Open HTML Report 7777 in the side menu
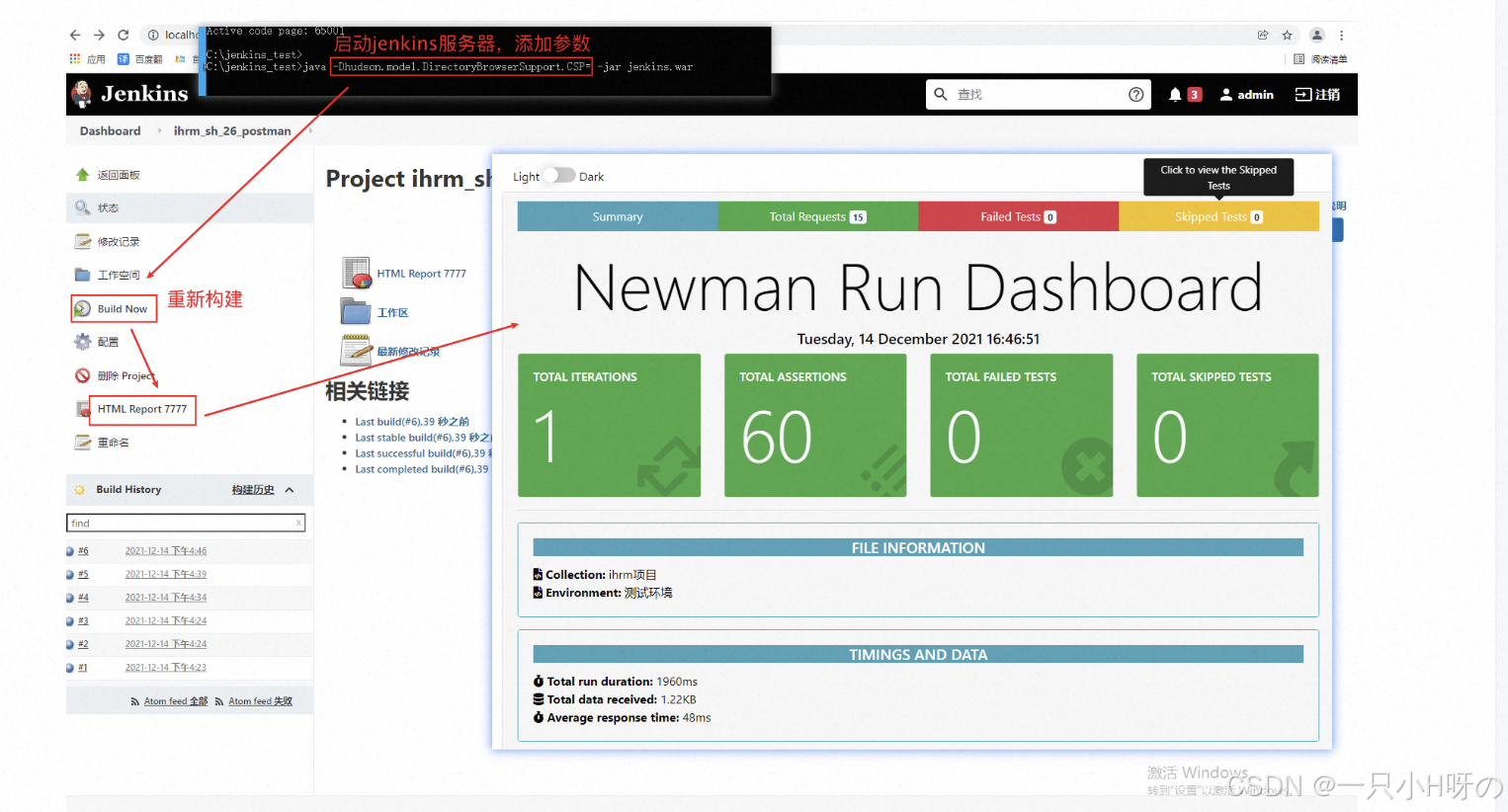Screen dimensions: 1508x812 point(141,409)
